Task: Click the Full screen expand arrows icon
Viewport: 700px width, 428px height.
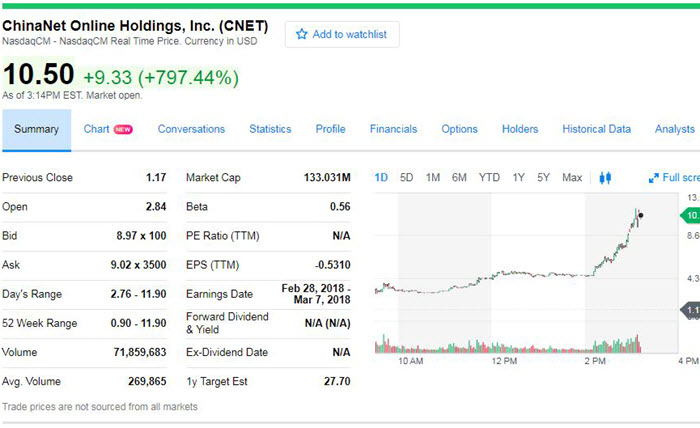Action: point(654,178)
